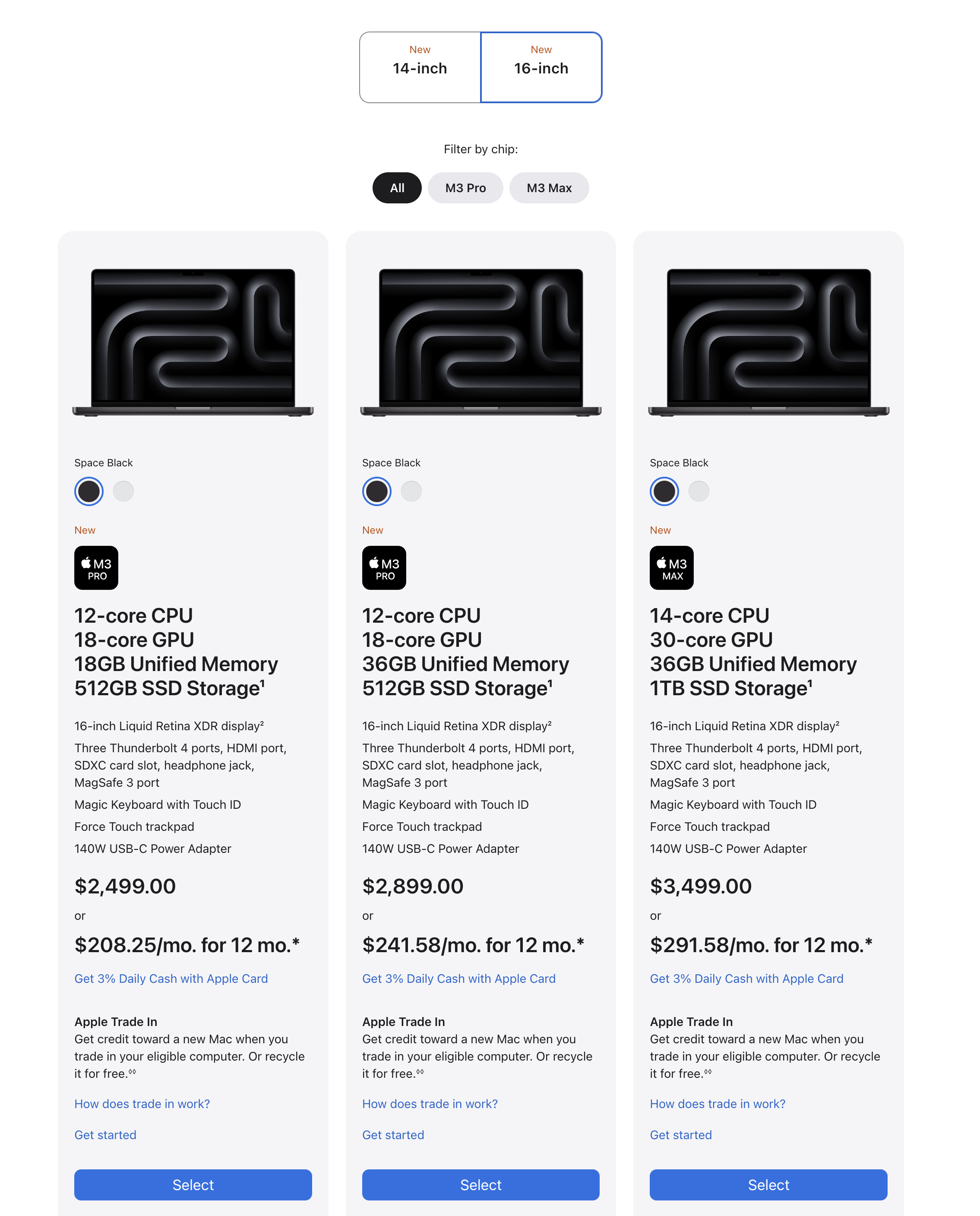The image size is (980, 1216).
Task: Click the M3 Pro chip badge on middle model
Action: [384, 567]
